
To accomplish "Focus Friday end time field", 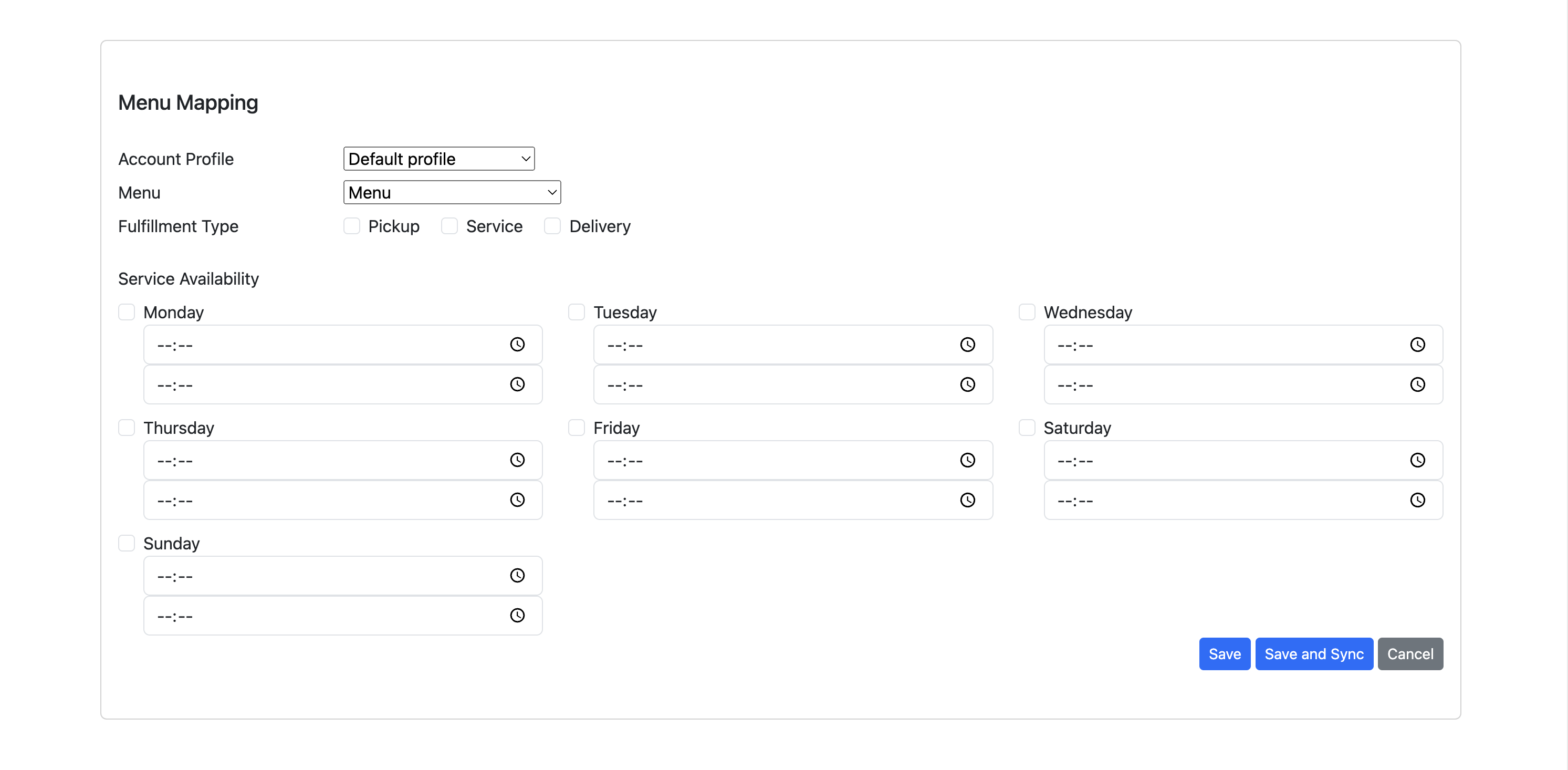I will click(x=793, y=500).
